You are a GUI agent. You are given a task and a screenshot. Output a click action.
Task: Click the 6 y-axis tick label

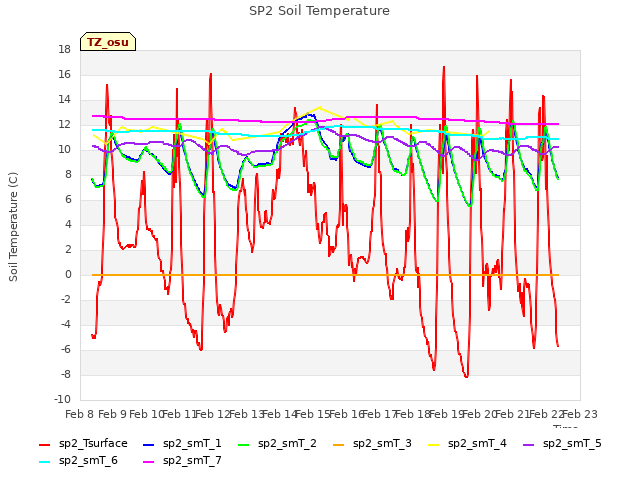click(x=68, y=200)
